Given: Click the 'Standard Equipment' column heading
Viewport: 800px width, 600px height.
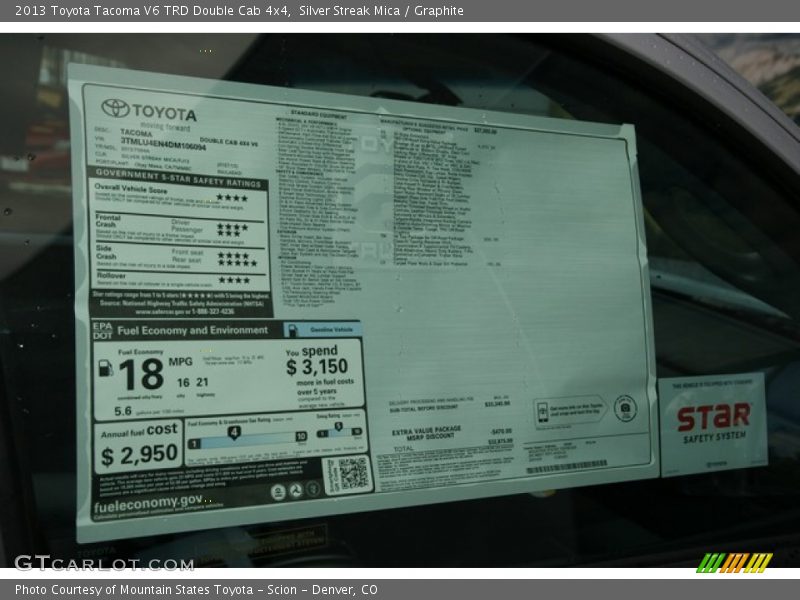Looking at the screenshot, I should point(319,114).
